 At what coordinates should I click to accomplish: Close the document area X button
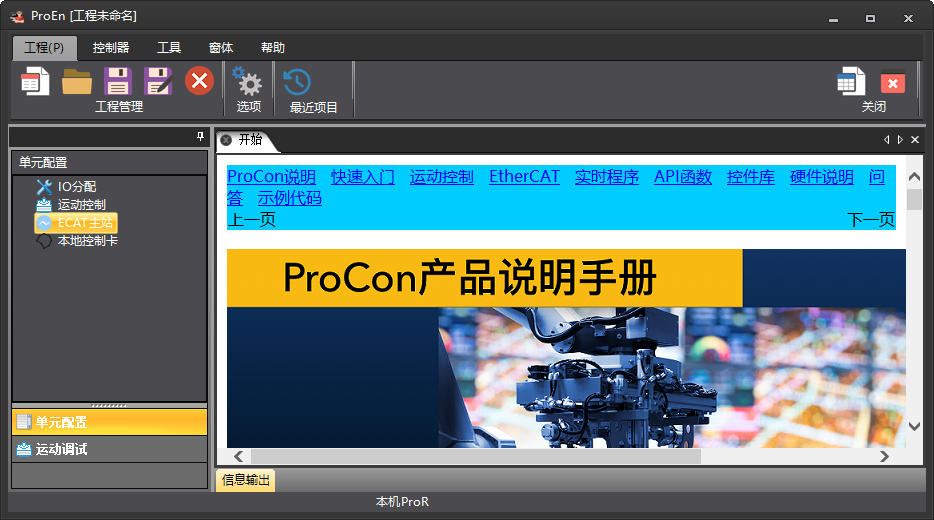click(x=915, y=139)
